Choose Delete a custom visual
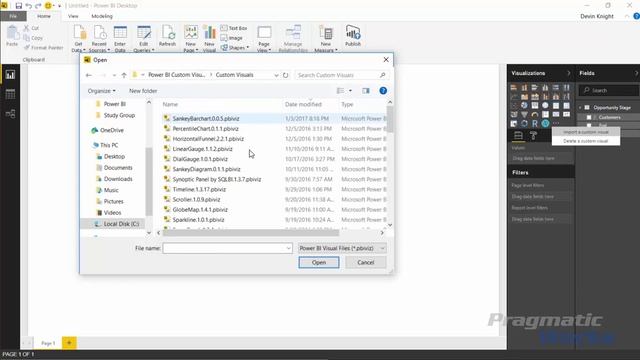The image size is (640, 360). (x=586, y=141)
